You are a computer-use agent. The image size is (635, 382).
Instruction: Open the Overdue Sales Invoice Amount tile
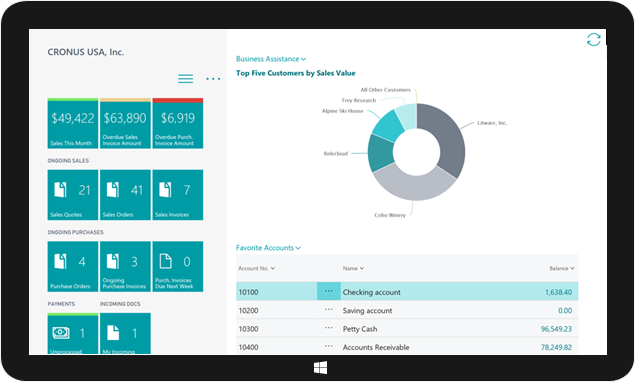click(x=125, y=123)
